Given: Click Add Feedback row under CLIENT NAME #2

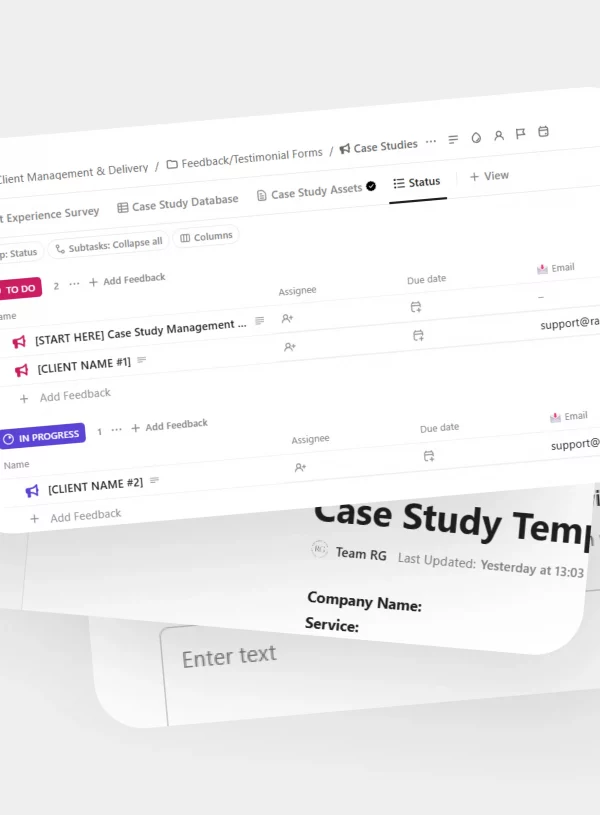Looking at the screenshot, I should (x=76, y=516).
